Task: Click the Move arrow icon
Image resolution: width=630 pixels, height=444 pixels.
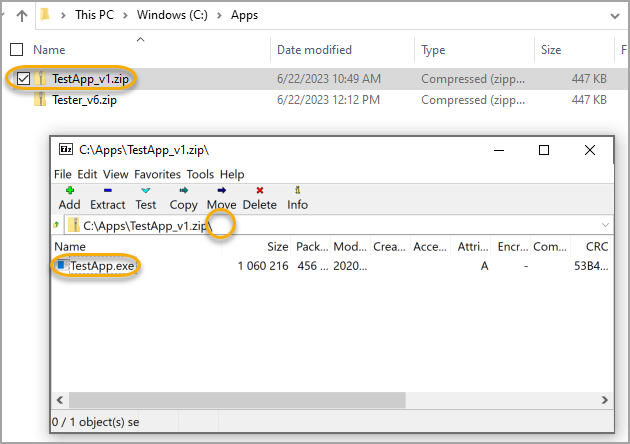Action: pyautogui.click(x=221, y=190)
